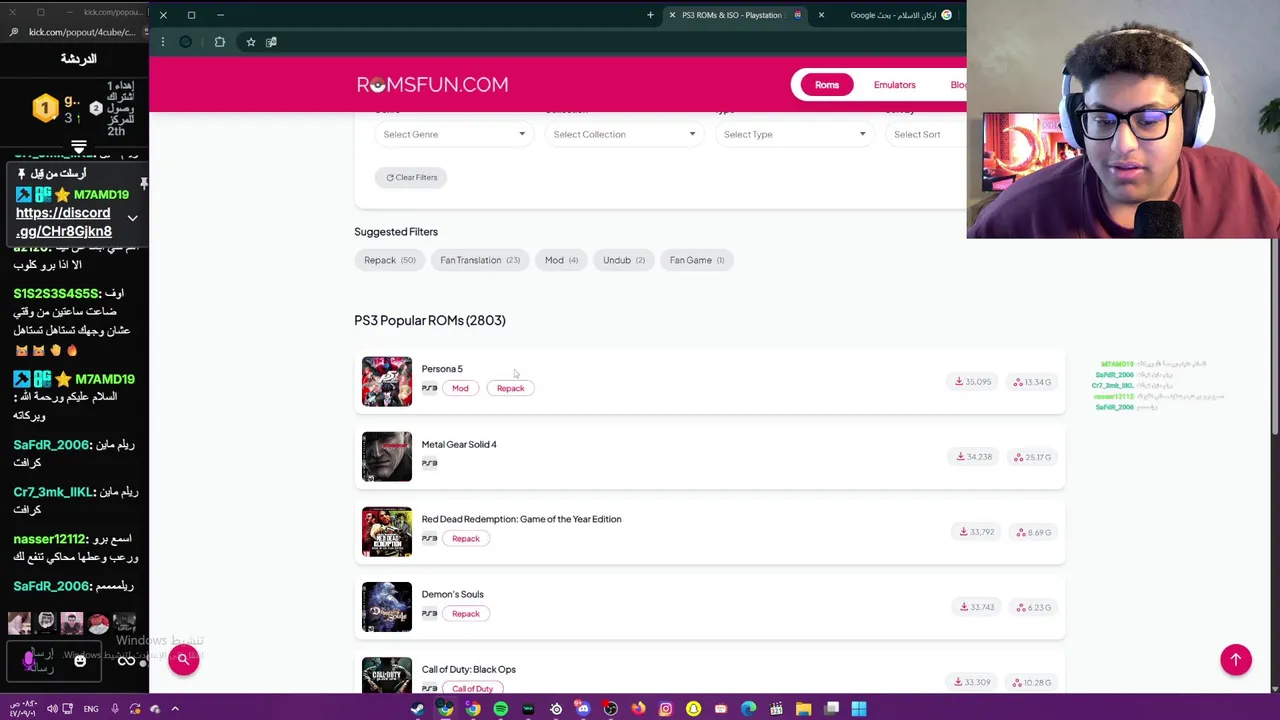Click the ROMSFUN.COM site logo
1280x720 pixels.
pyautogui.click(x=432, y=85)
